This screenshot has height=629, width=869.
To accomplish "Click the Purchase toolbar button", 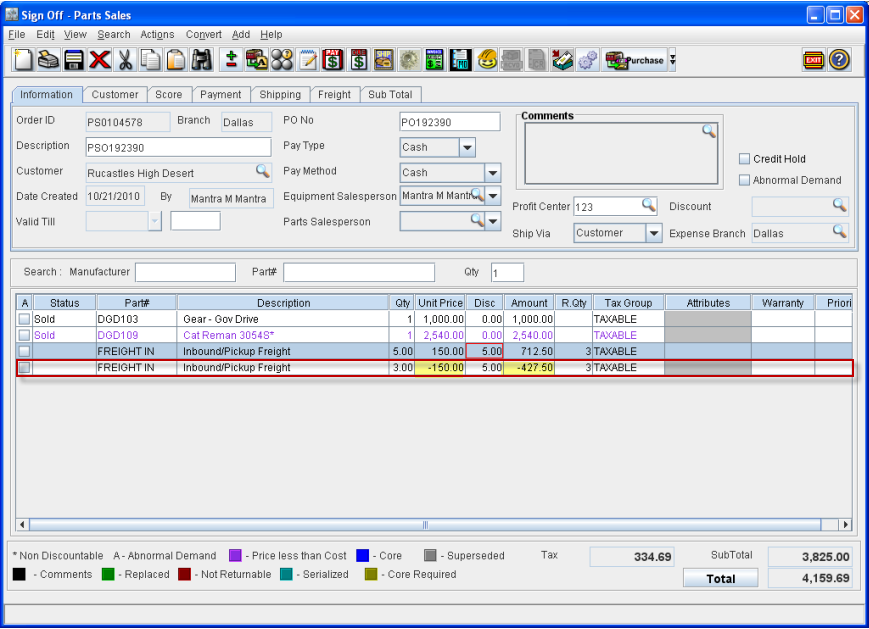I will tap(635, 60).
